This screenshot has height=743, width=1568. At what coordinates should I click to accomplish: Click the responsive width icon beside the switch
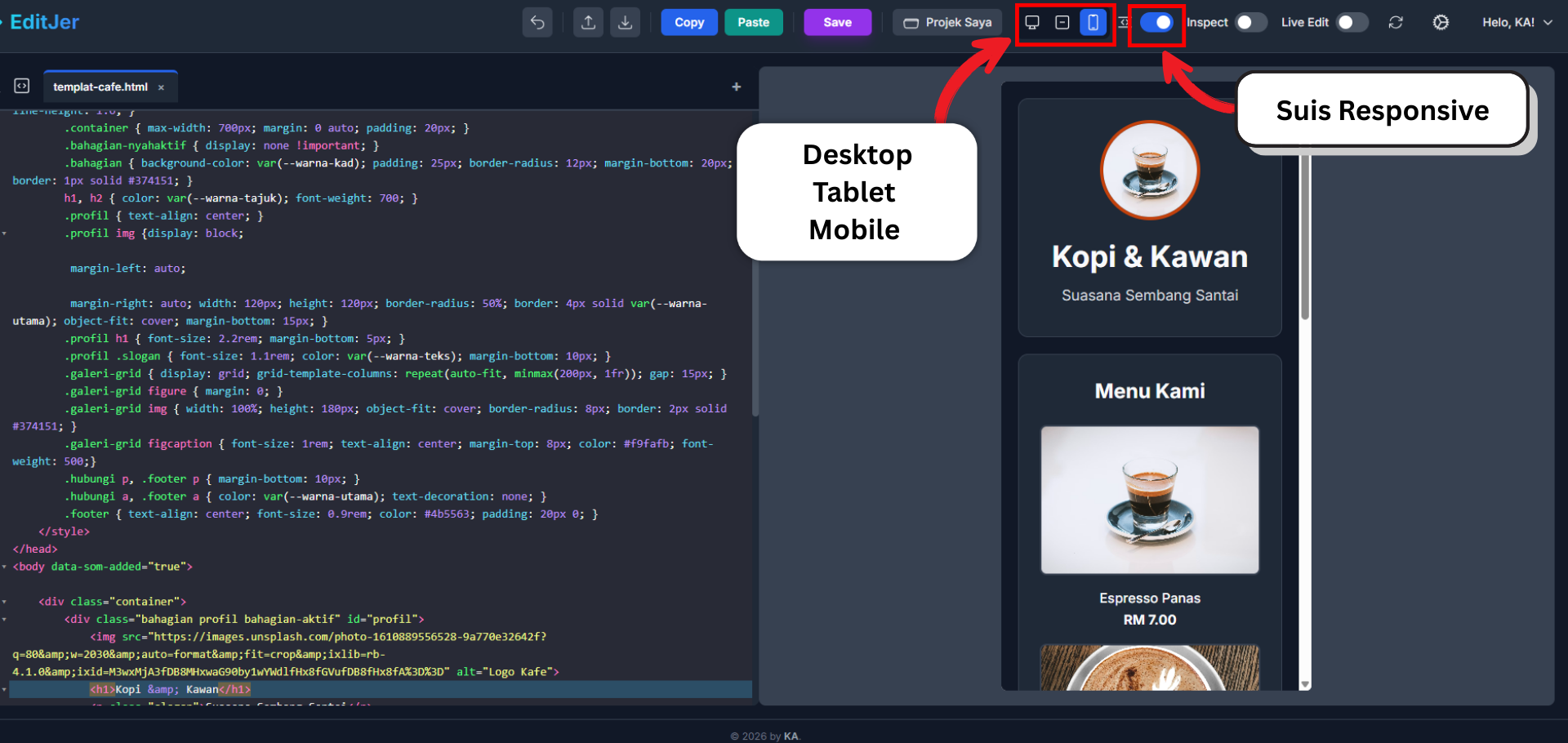tap(1123, 23)
